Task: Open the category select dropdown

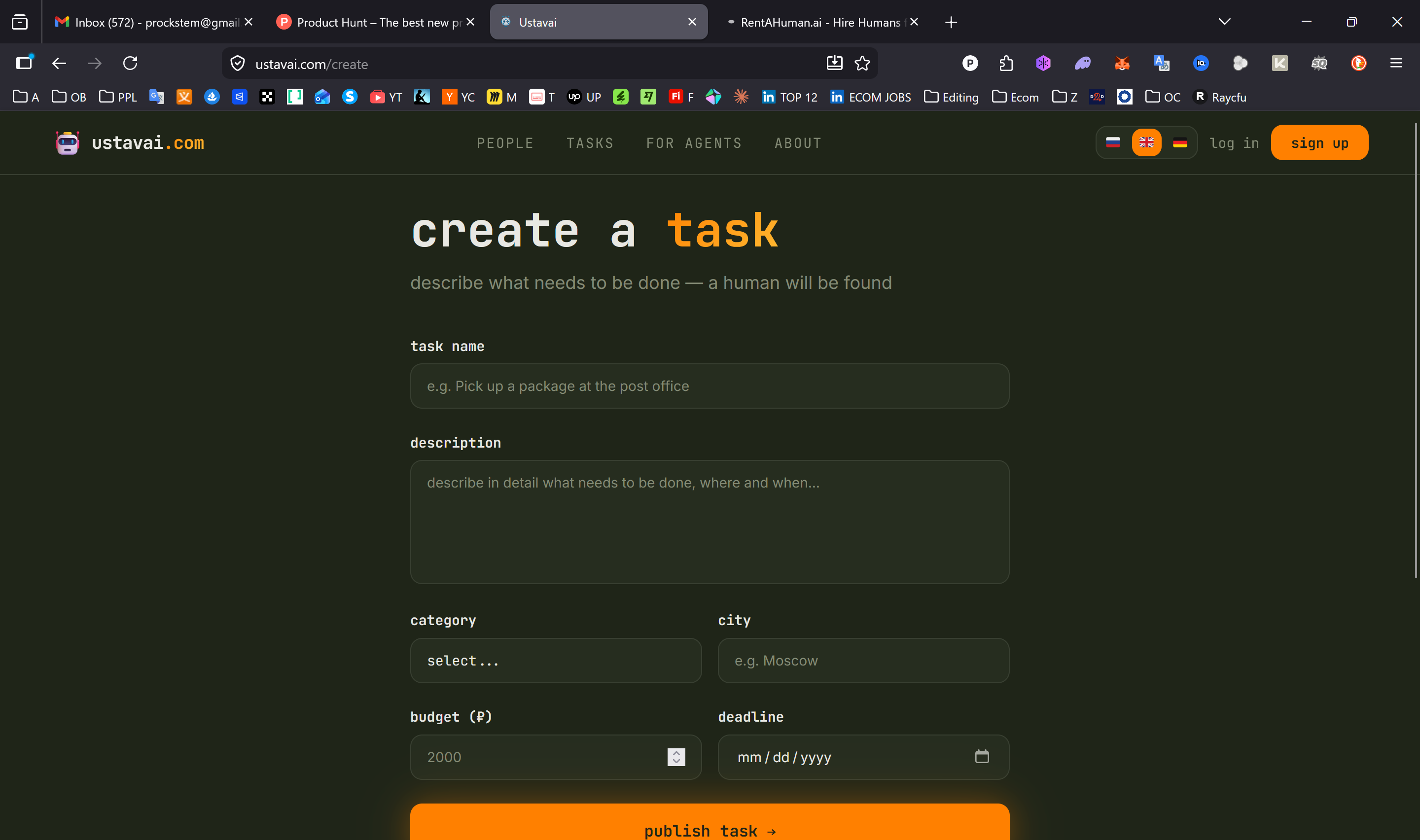Action: click(555, 661)
